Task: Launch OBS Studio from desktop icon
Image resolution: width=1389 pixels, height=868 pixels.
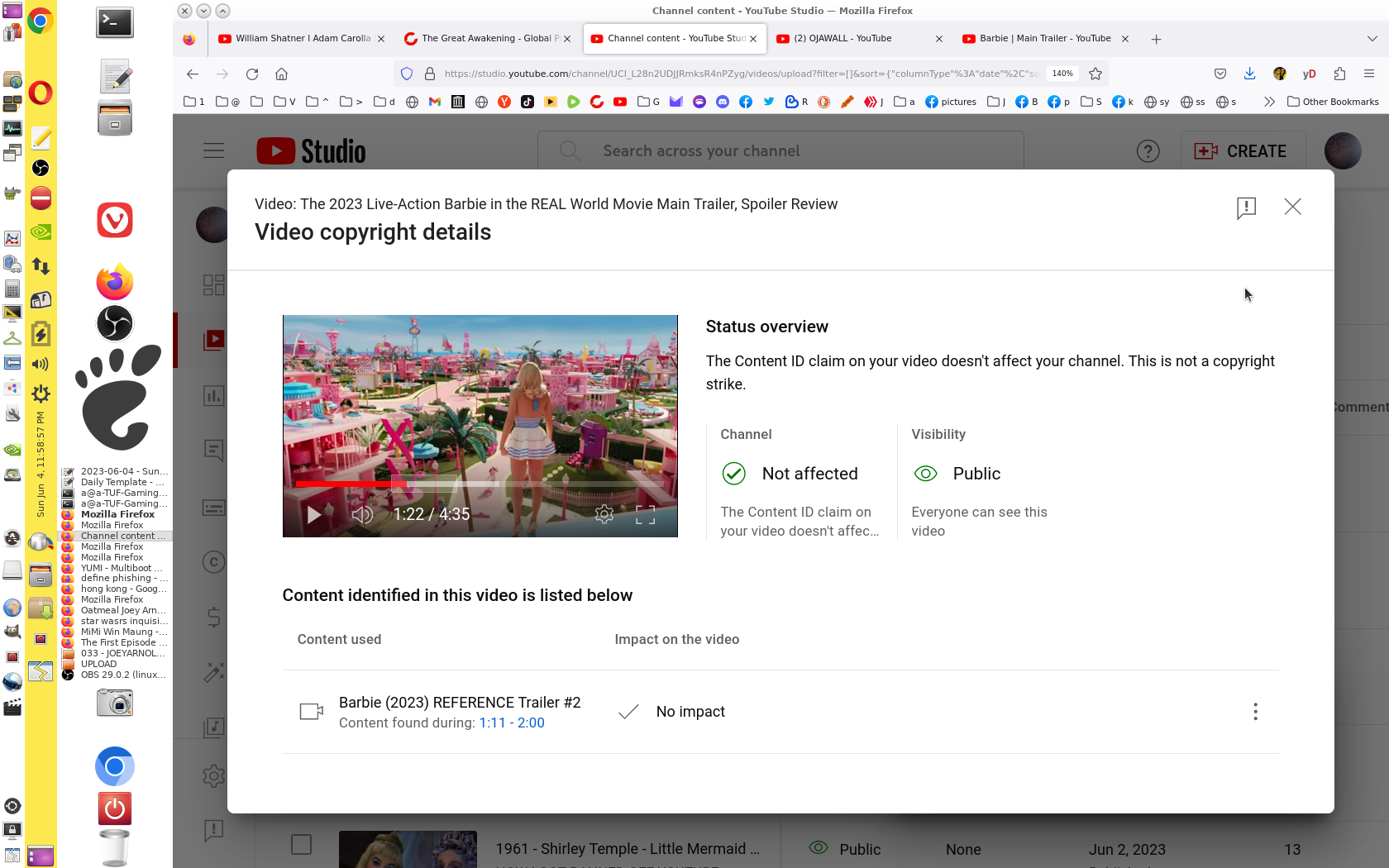Action: (x=115, y=323)
